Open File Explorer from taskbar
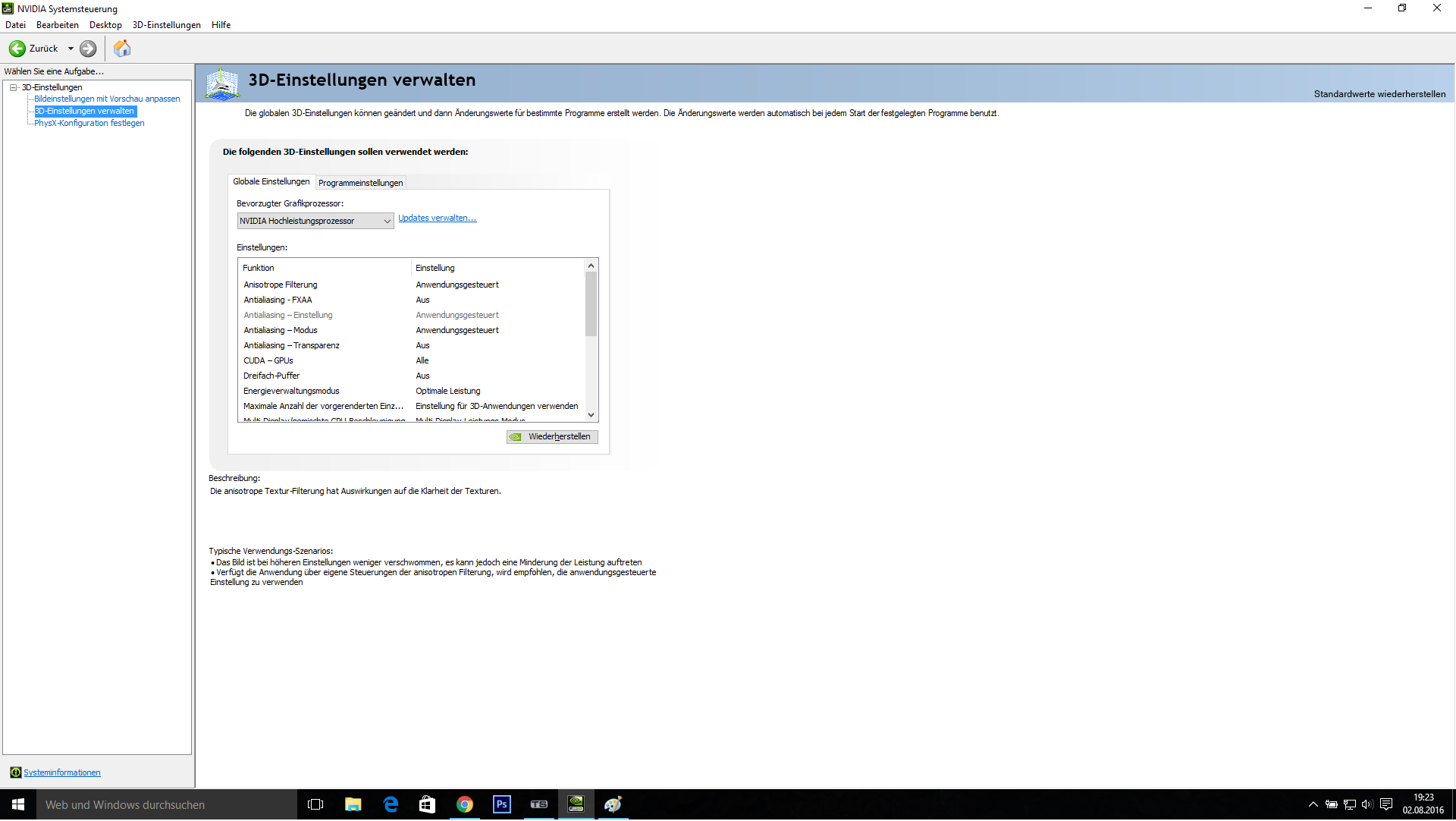 (x=353, y=805)
